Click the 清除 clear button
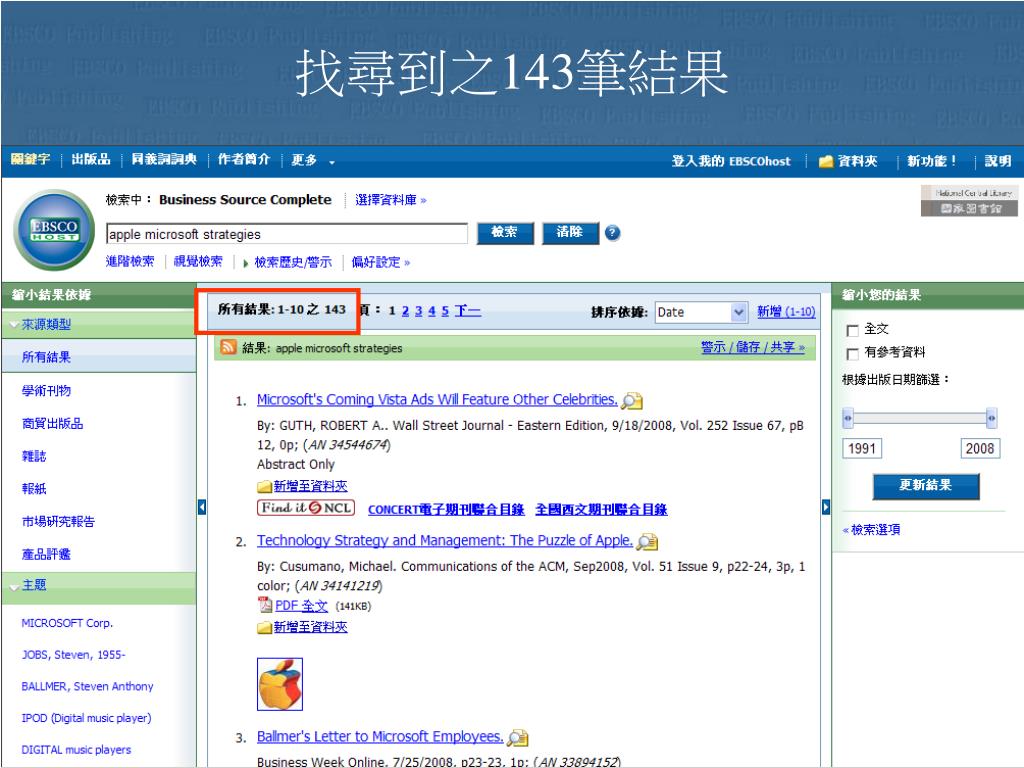This screenshot has width=1024, height=768. (x=570, y=232)
